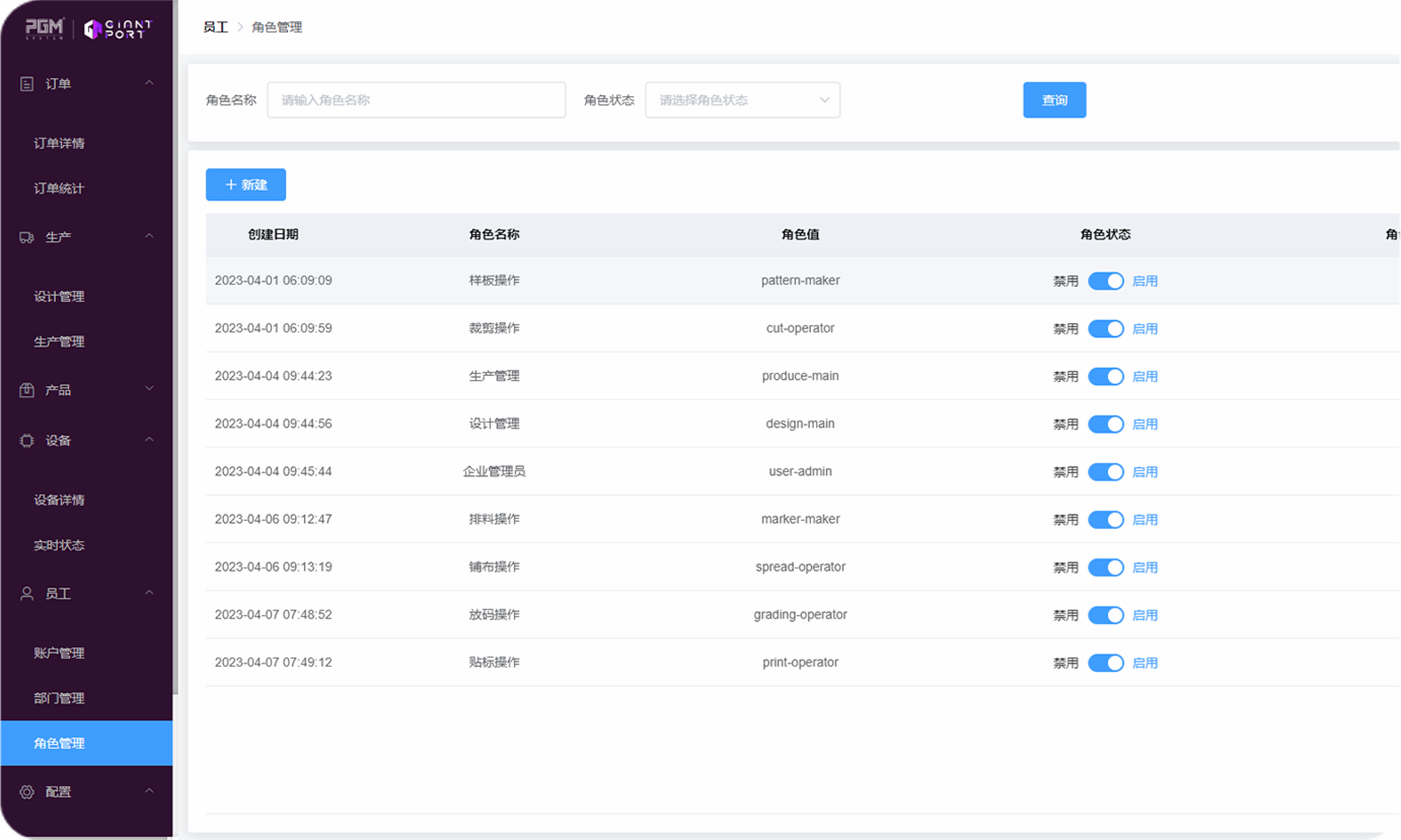Go to 设计管理 sidebar item
This screenshot has height=840, width=1401.
[x=59, y=297]
